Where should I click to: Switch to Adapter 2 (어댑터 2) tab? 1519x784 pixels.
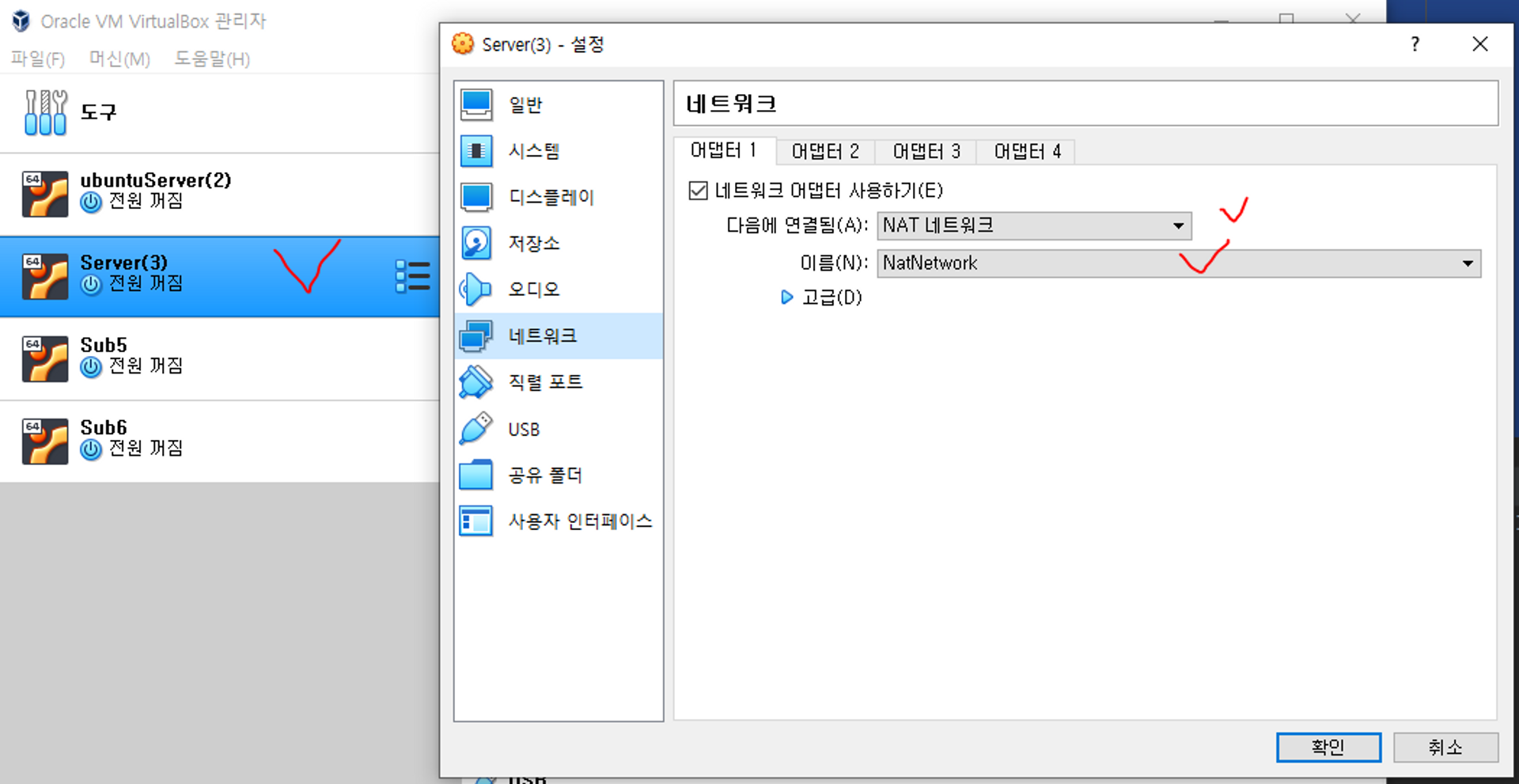pyautogui.click(x=825, y=151)
